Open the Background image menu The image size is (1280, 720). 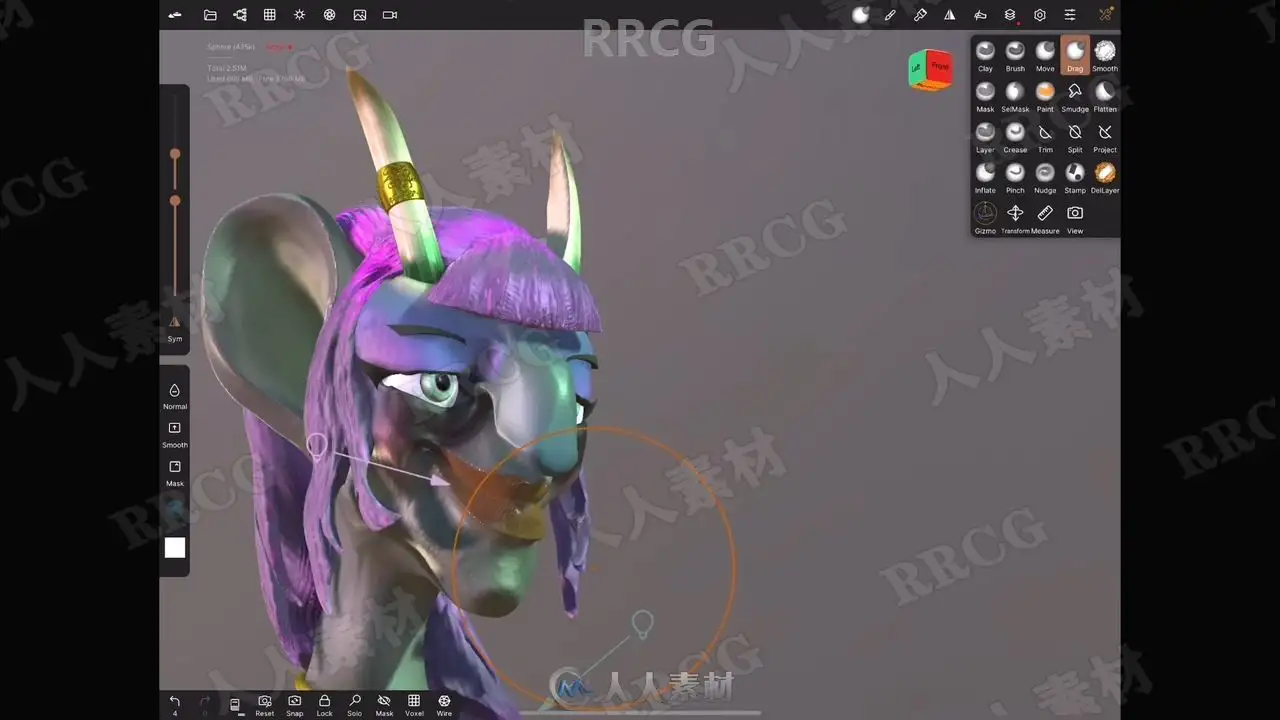[x=360, y=15]
